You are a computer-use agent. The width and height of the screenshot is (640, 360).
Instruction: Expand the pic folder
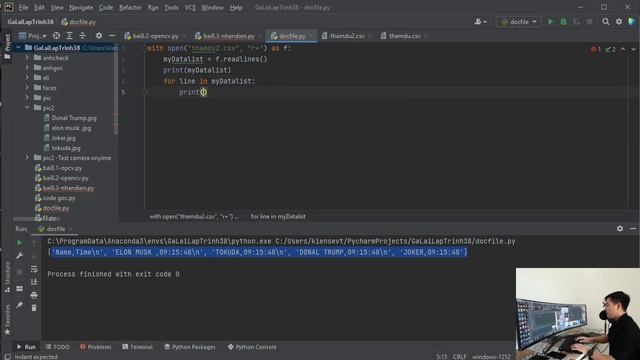pos(27,98)
